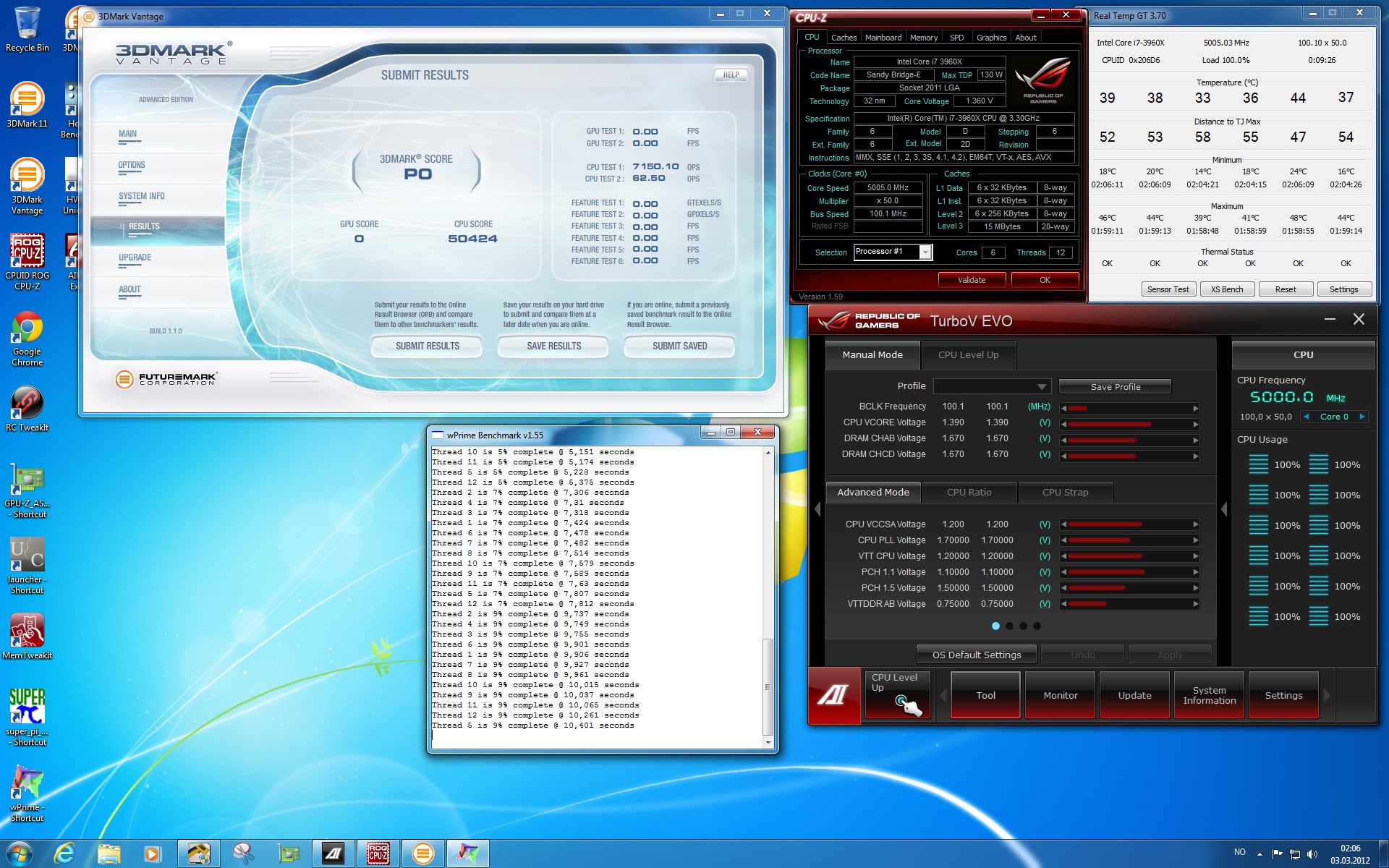The image size is (1389, 868).
Task: Open the 3DMark Vantage desktop shortcut
Action: (27, 187)
